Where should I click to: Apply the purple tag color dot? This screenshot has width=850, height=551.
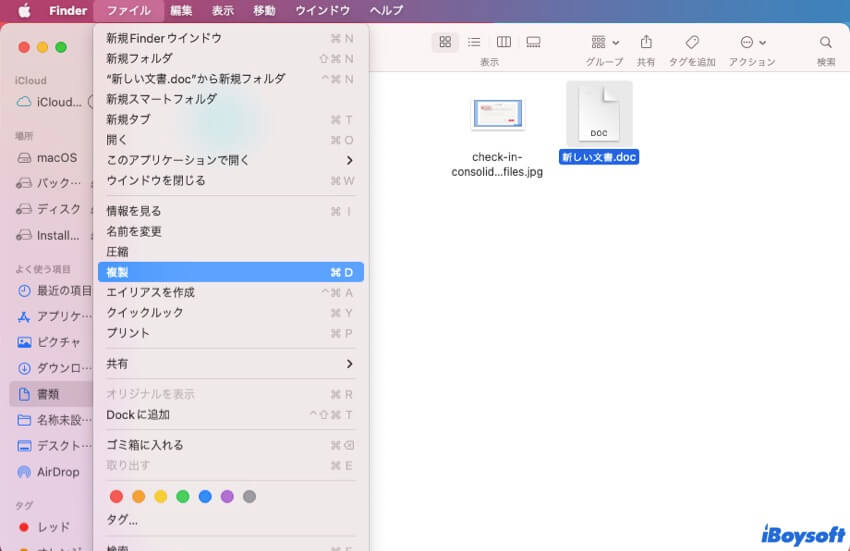[227, 496]
